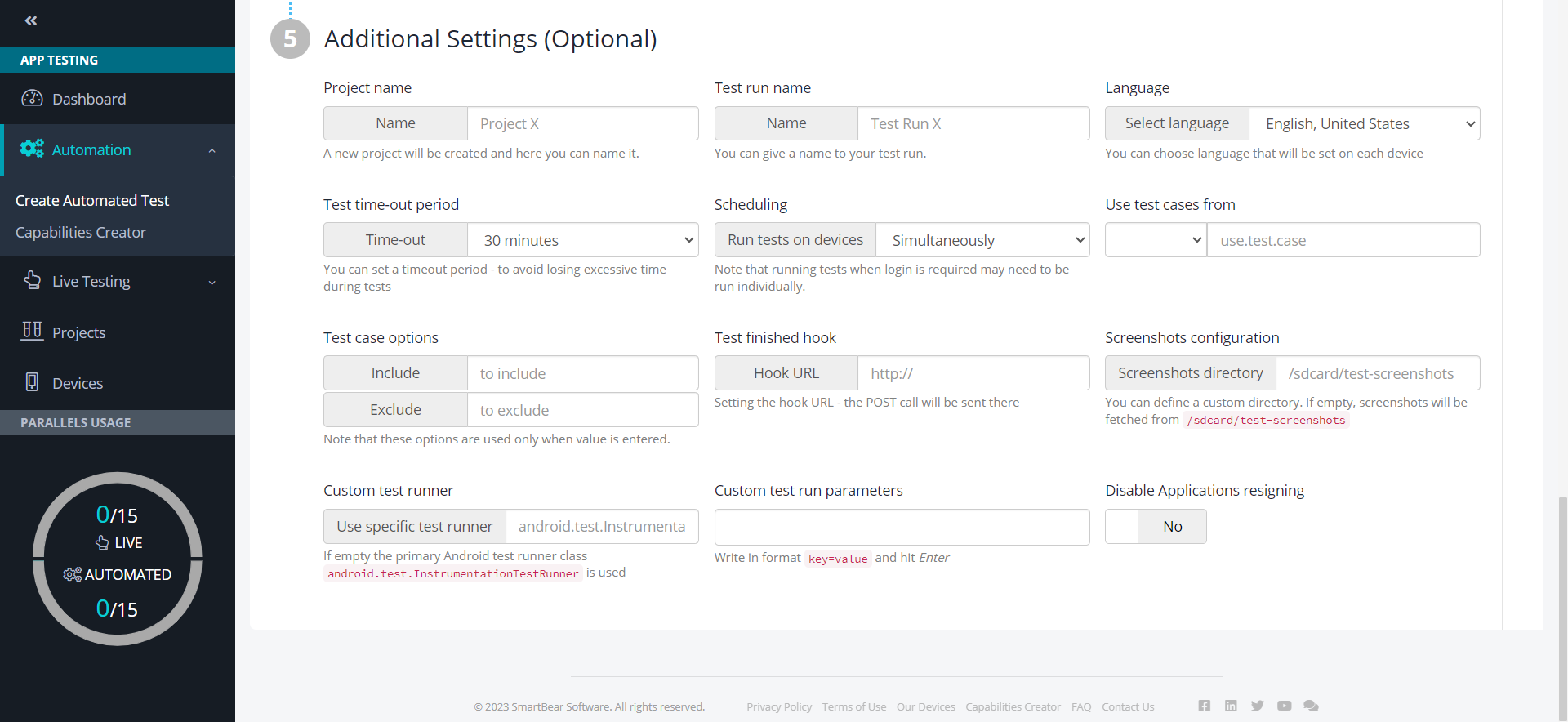Open the LinkedIn icon in footer
Image resolution: width=1568 pixels, height=722 pixels.
(x=1231, y=706)
